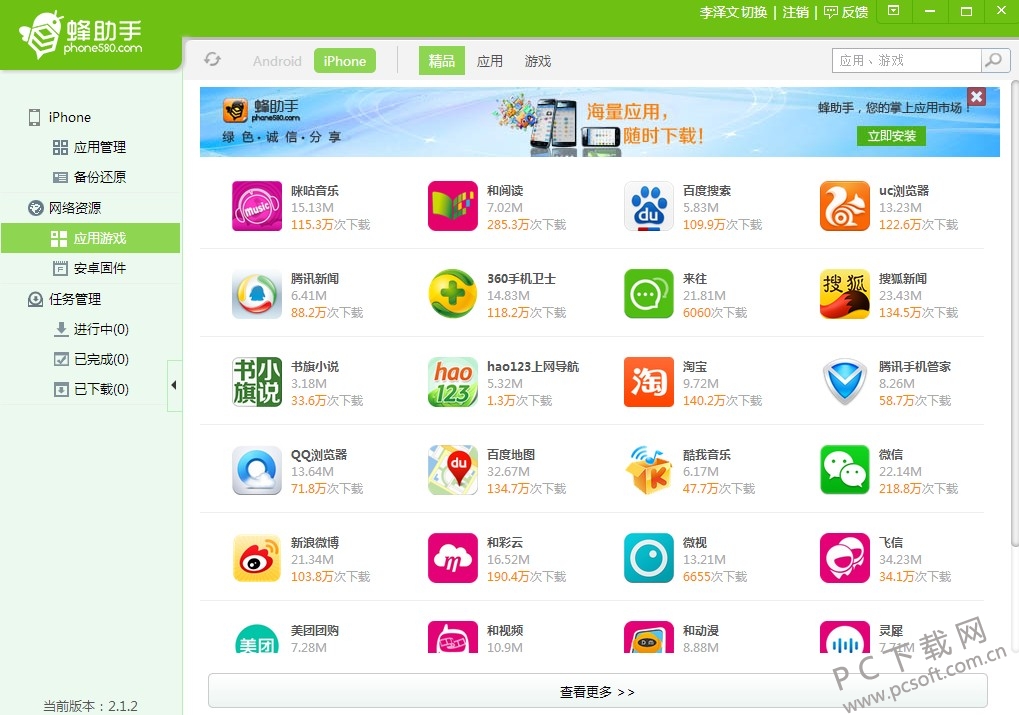Open the 和阅读 app icon
1019x715 pixels.
pyautogui.click(x=453, y=206)
